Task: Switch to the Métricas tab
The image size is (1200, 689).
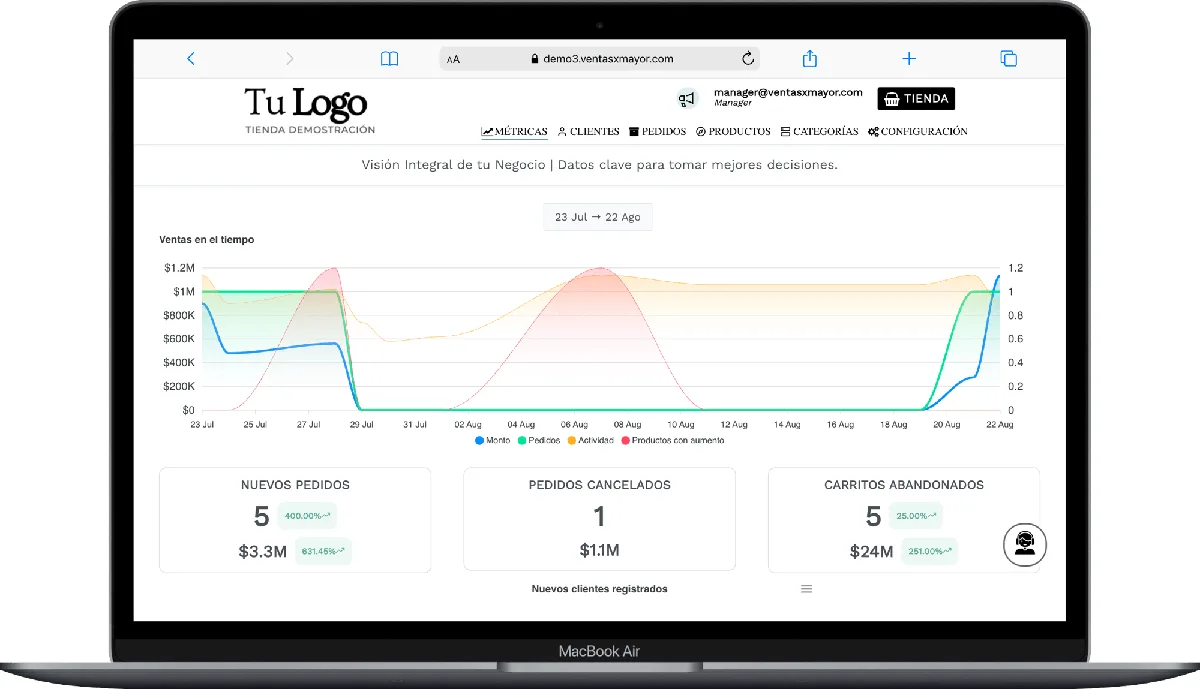Action: 514,131
